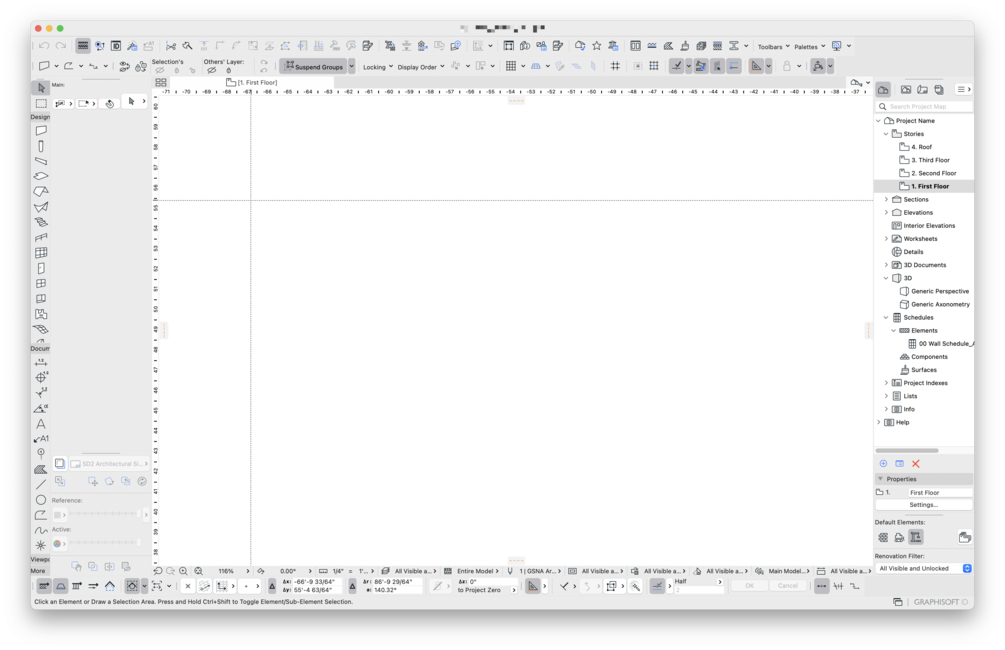The width and height of the screenshot is (1005, 650).
Task: Click the red X delete icon in Navigator
Action: pyautogui.click(x=916, y=463)
